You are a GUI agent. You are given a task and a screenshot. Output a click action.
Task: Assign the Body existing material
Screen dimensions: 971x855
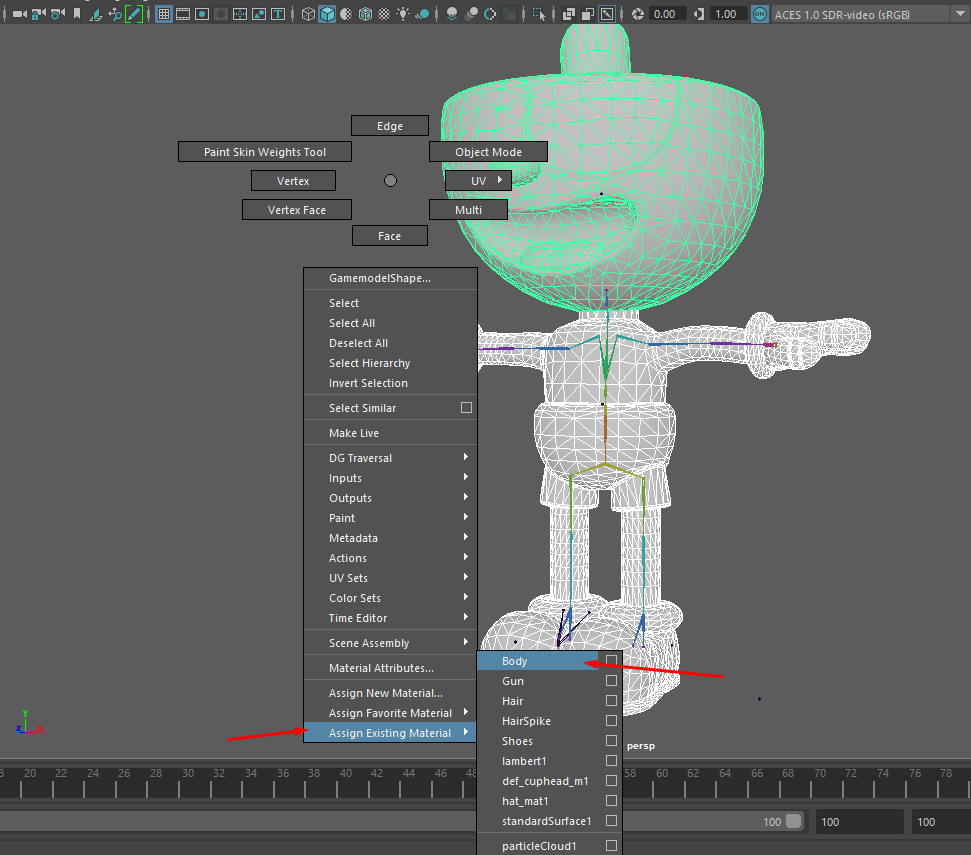coord(538,661)
